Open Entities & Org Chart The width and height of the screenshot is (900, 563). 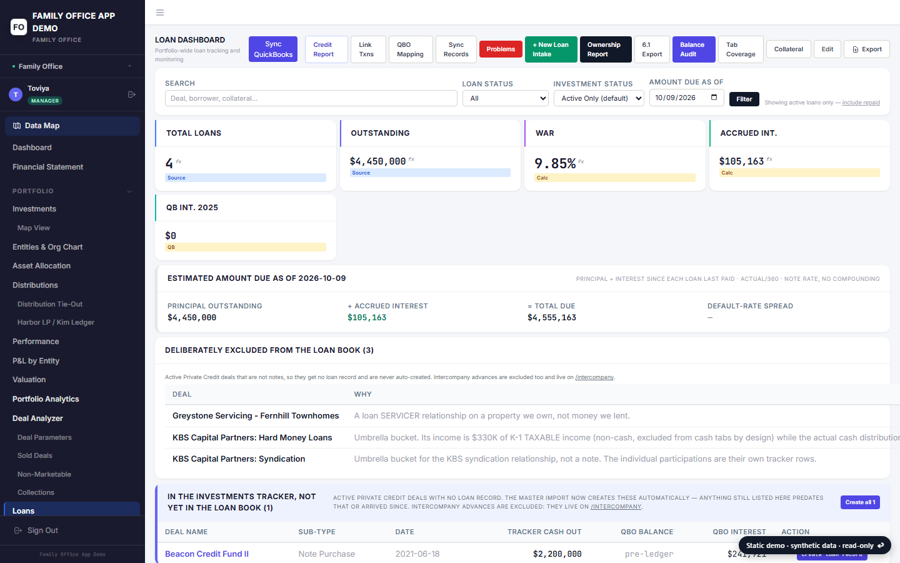pyautogui.click(x=48, y=247)
